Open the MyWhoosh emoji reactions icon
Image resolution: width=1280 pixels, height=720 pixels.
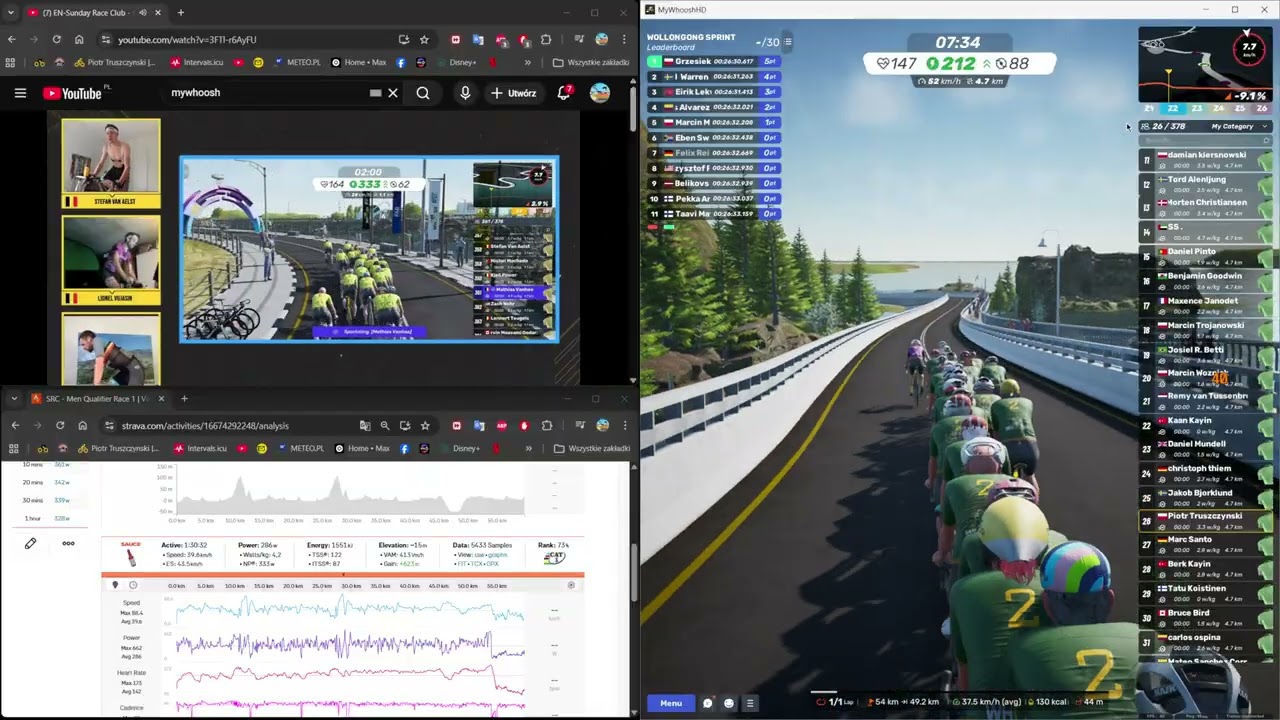click(x=728, y=703)
